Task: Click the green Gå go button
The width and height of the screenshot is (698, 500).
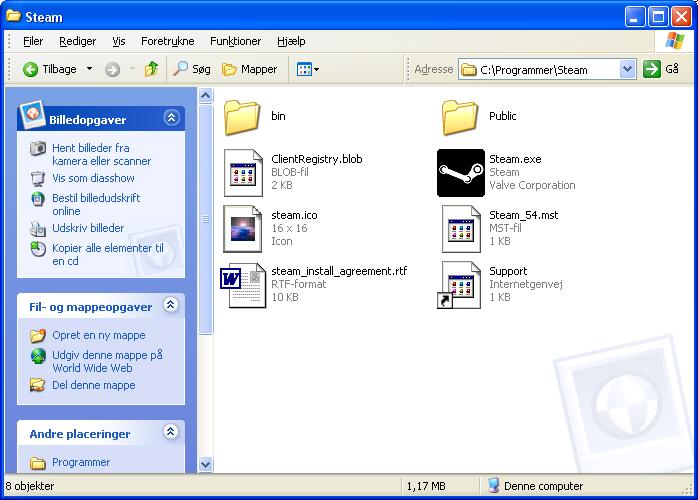Action: point(652,69)
